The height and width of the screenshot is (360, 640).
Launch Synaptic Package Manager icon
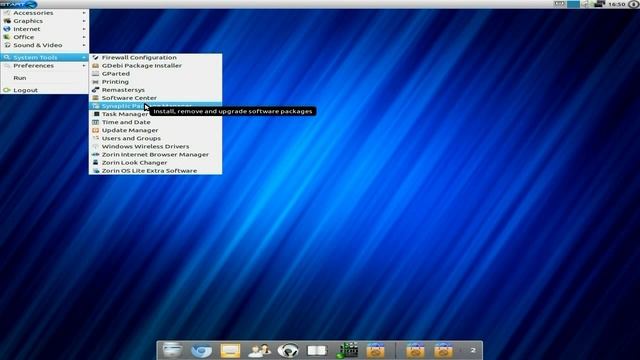pyautogui.click(x=96, y=106)
